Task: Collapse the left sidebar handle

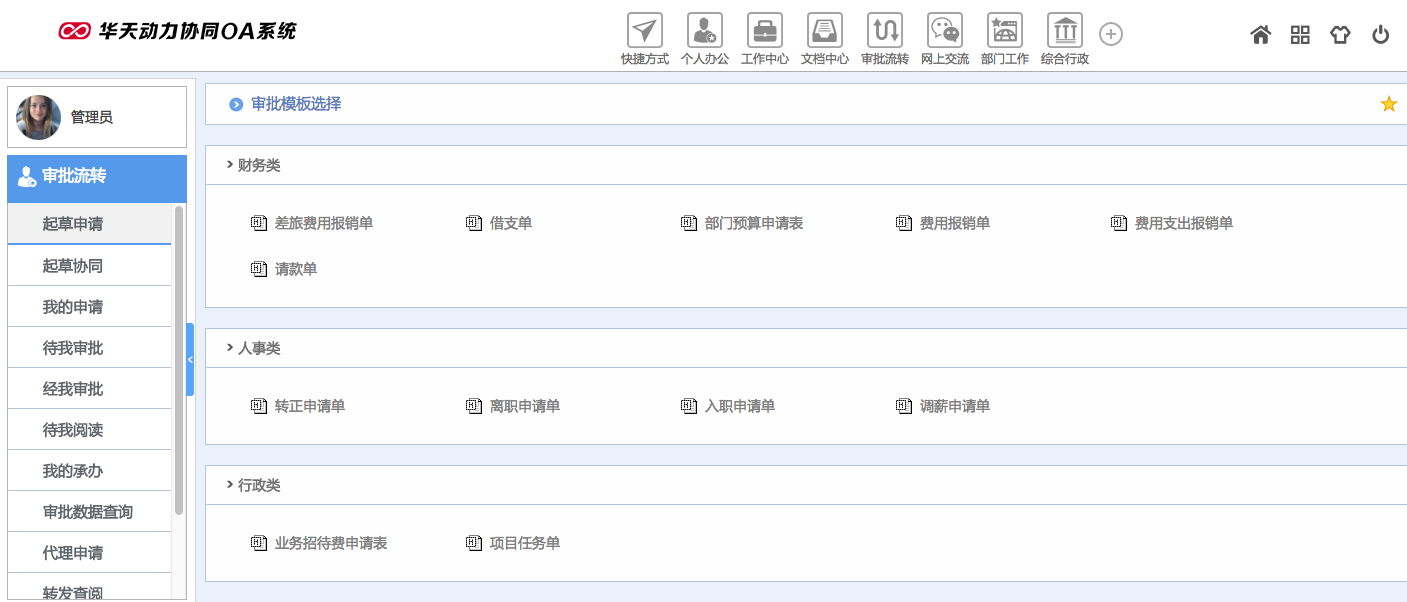Action: pos(190,359)
